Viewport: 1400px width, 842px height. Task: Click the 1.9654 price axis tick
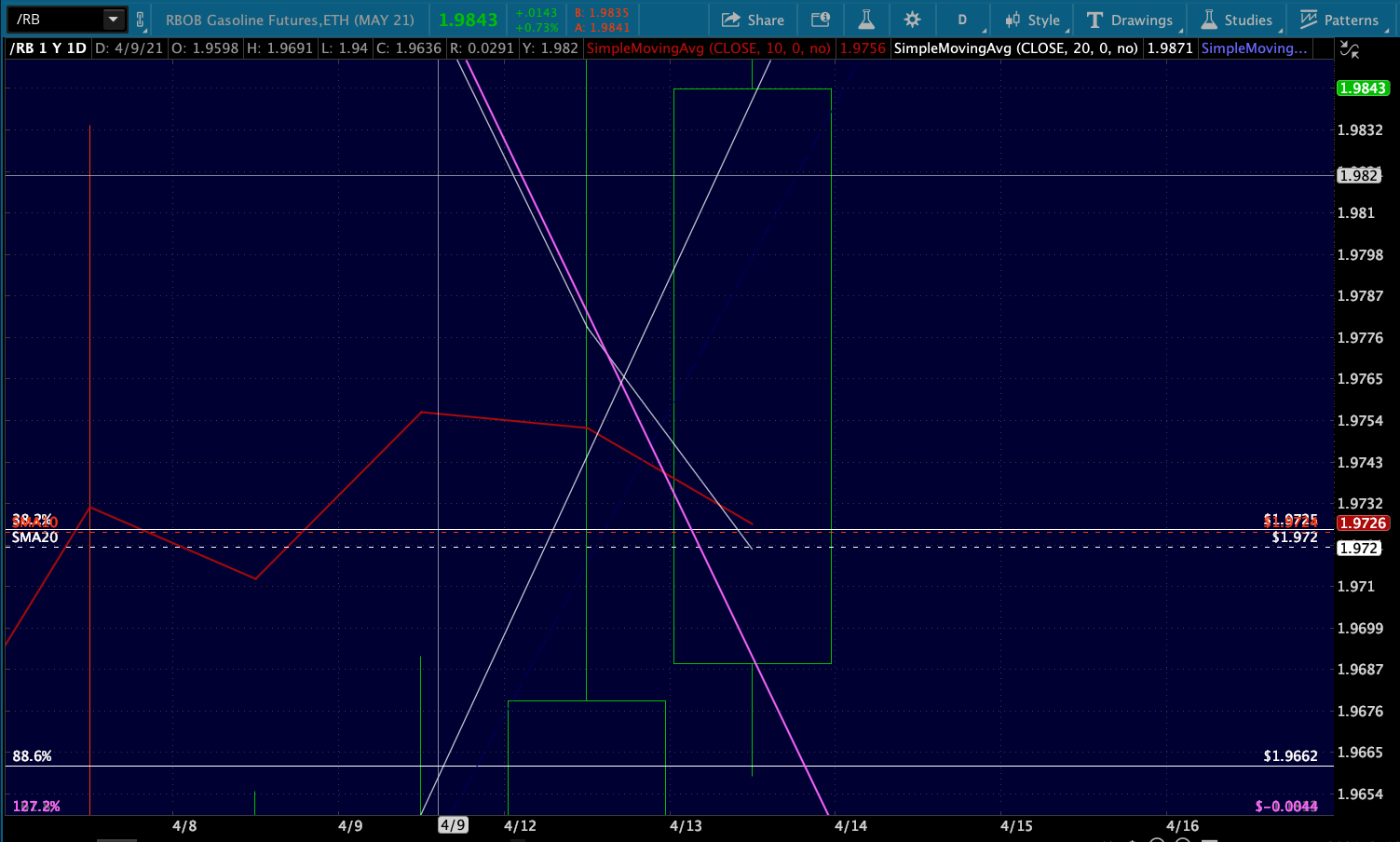point(1360,794)
